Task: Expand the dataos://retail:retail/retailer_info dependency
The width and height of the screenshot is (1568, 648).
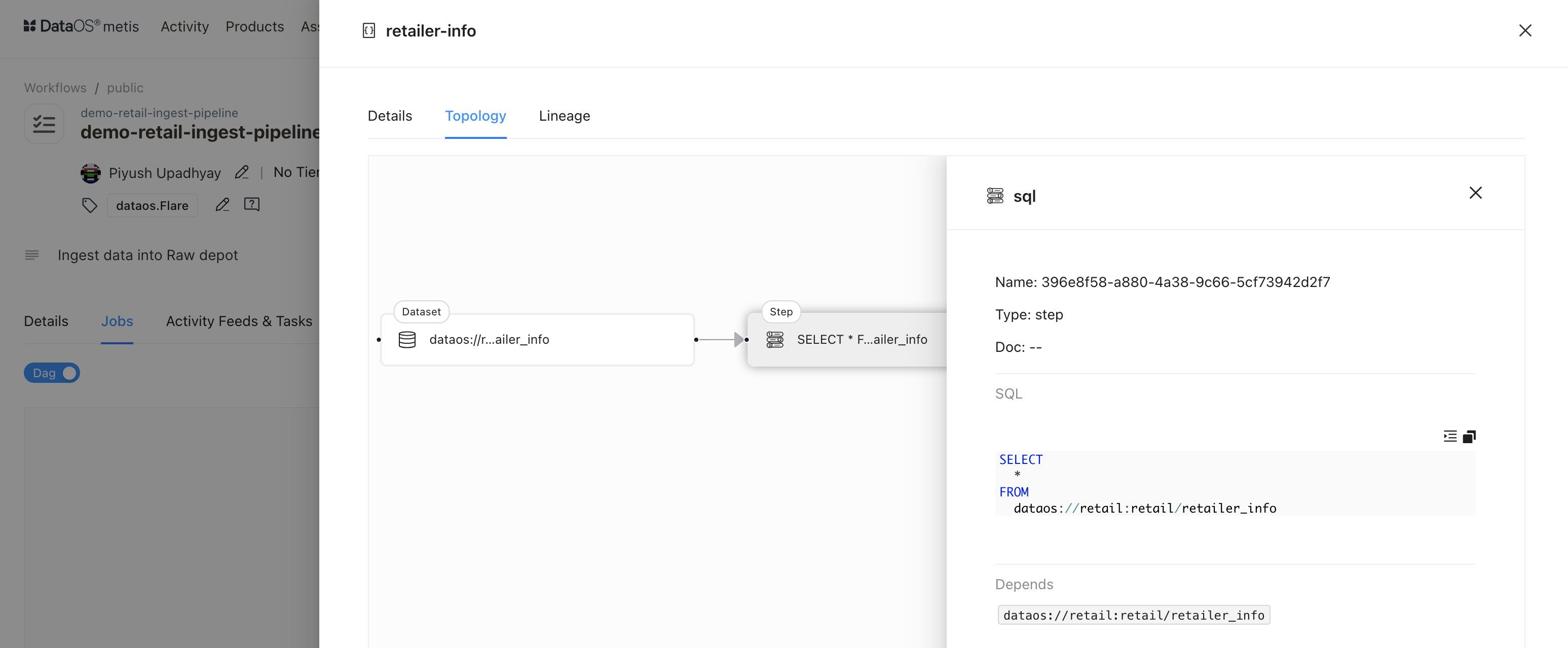Action: point(1134,614)
